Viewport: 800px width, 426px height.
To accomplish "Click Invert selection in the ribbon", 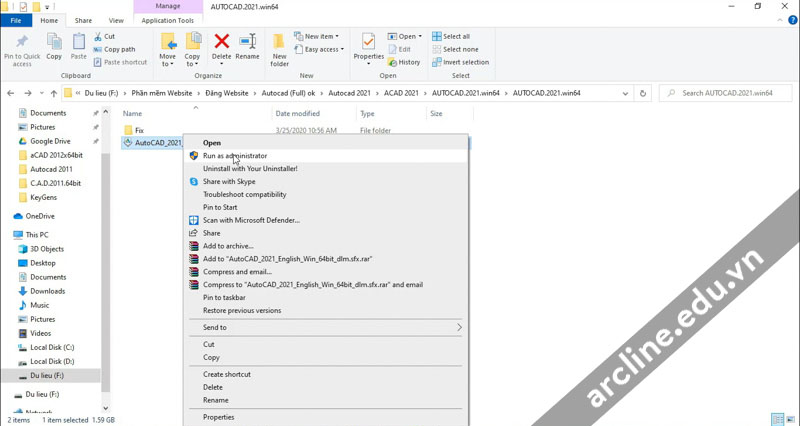I will (x=460, y=62).
